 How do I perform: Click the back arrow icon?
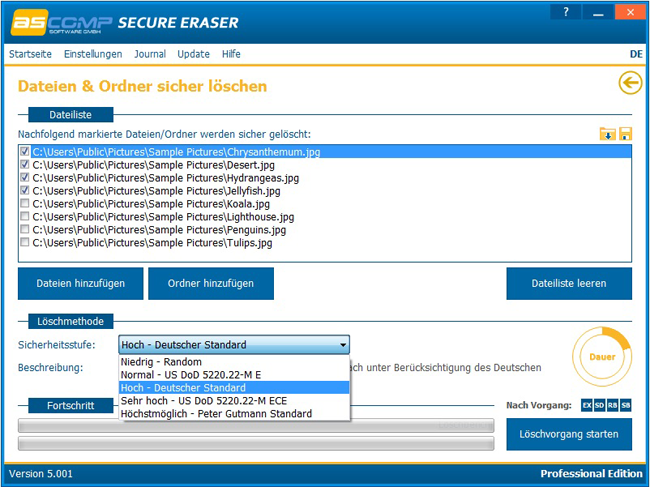630,83
